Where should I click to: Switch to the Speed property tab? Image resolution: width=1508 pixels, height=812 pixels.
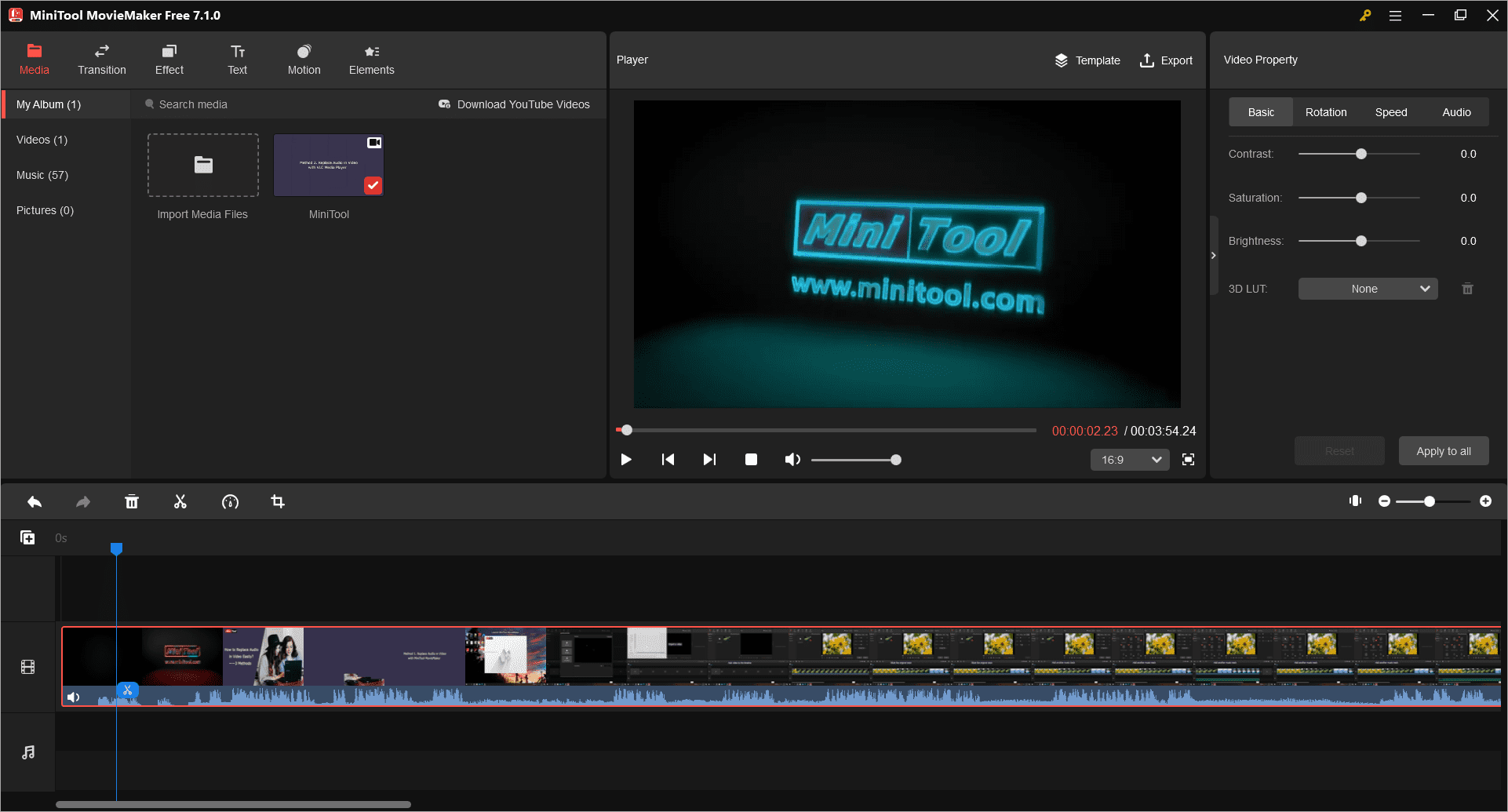(1391, 112)
